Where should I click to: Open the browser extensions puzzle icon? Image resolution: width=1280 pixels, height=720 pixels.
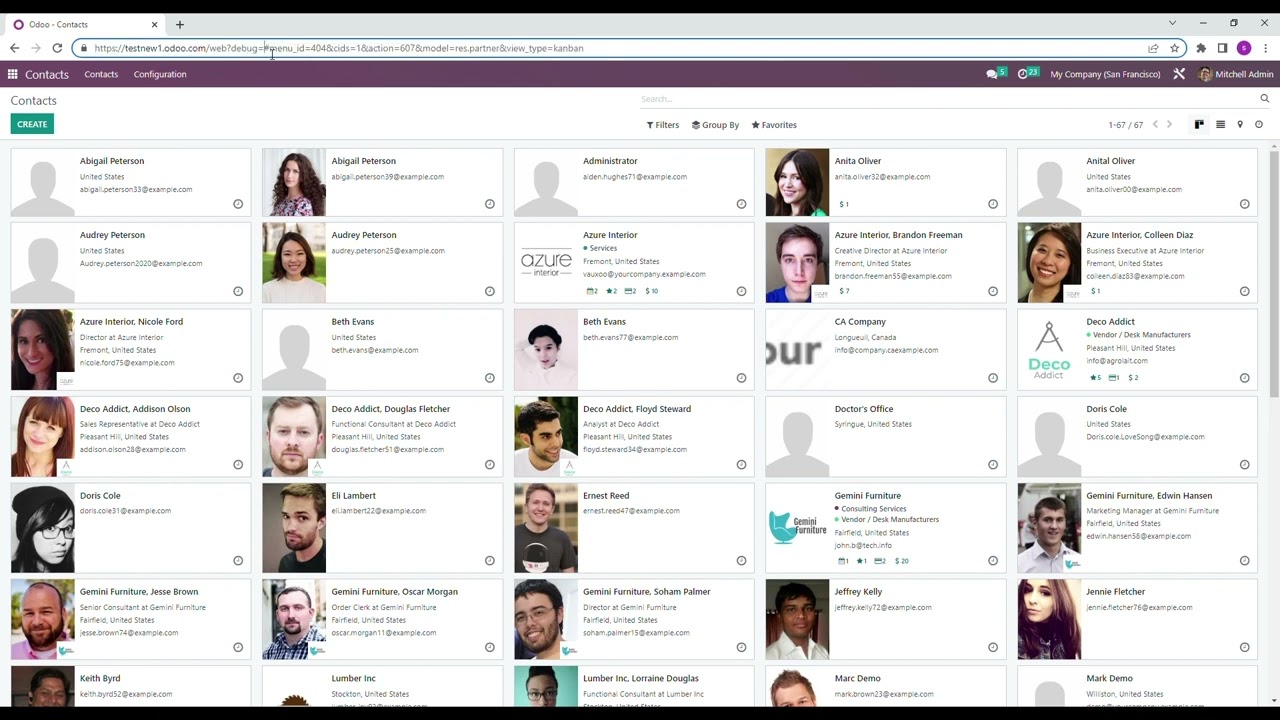(x=1201, y=48)
